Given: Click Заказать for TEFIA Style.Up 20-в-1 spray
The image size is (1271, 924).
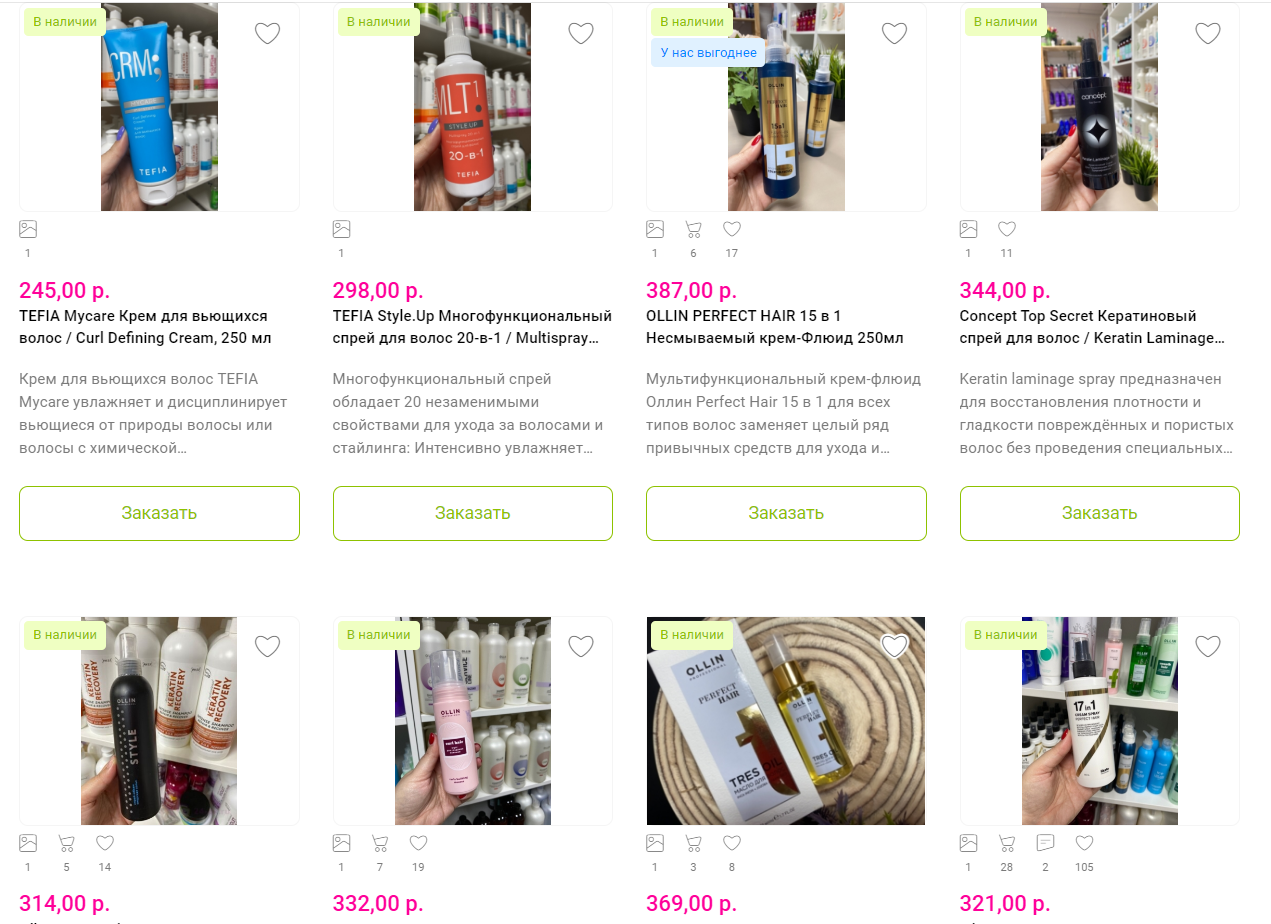Looking at the screenshot, I should coord(473,513).
